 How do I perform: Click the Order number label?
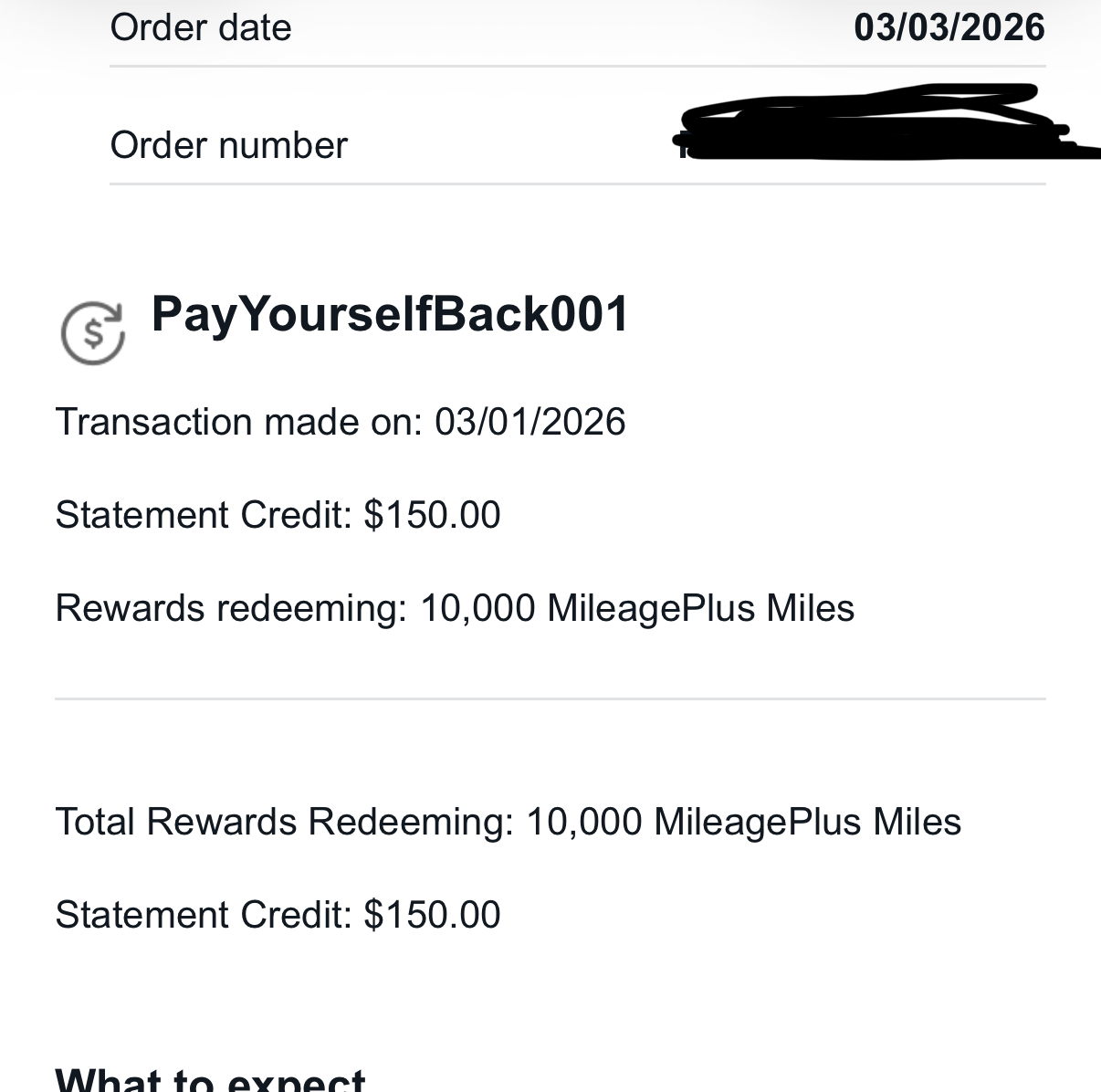pos(228,145)
